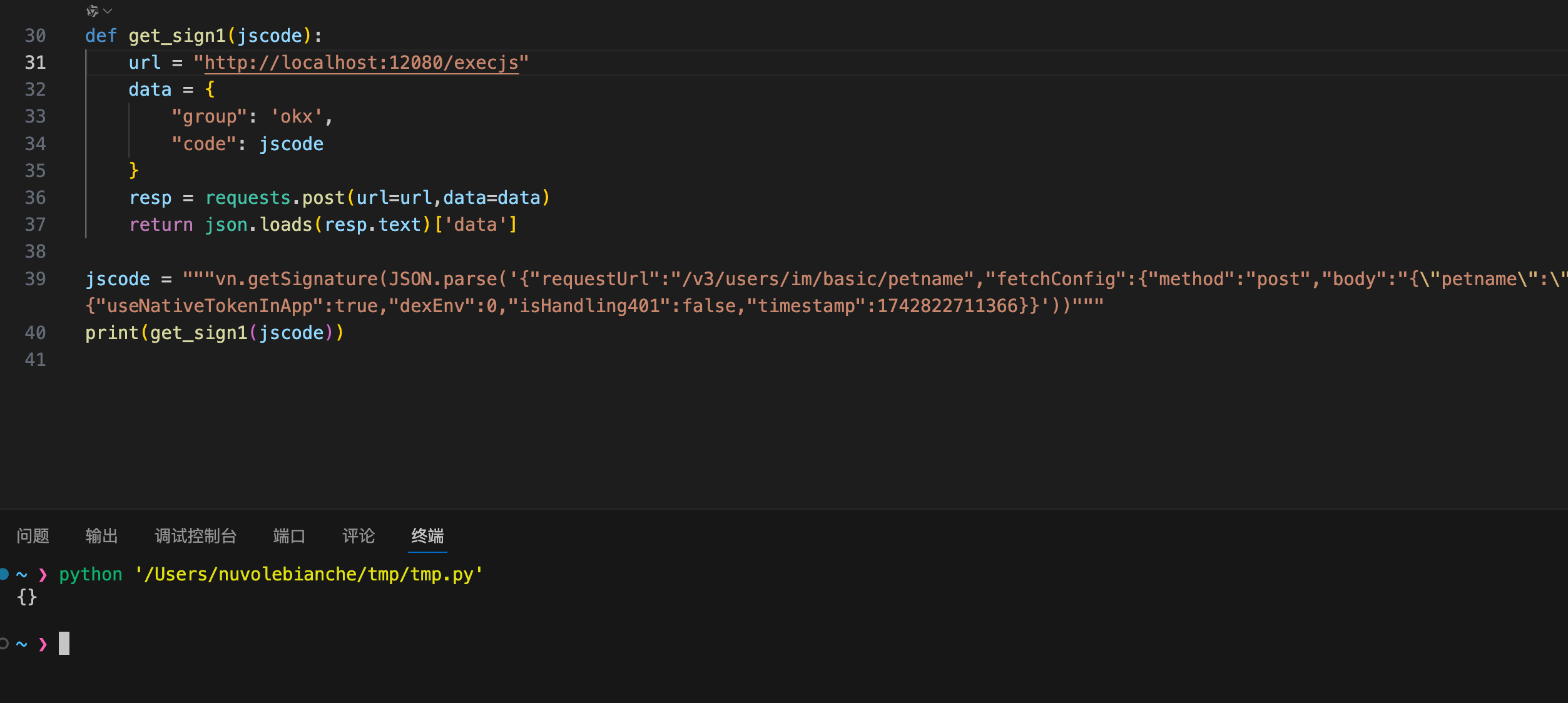Click line number 30 in the gutter
1568x703 pixels.
pos(35,36)
